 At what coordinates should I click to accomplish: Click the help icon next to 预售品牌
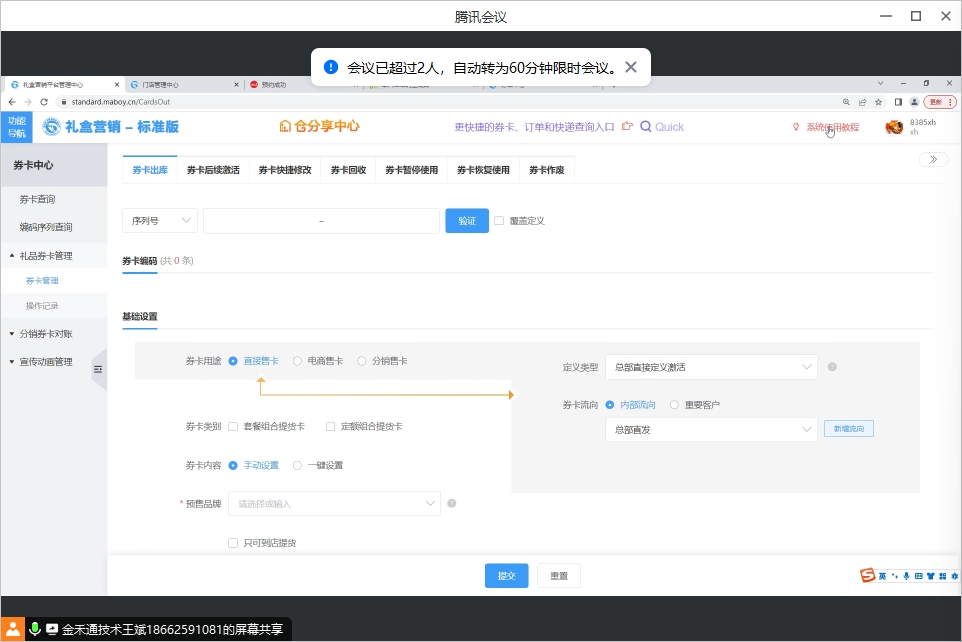(452, 503)
